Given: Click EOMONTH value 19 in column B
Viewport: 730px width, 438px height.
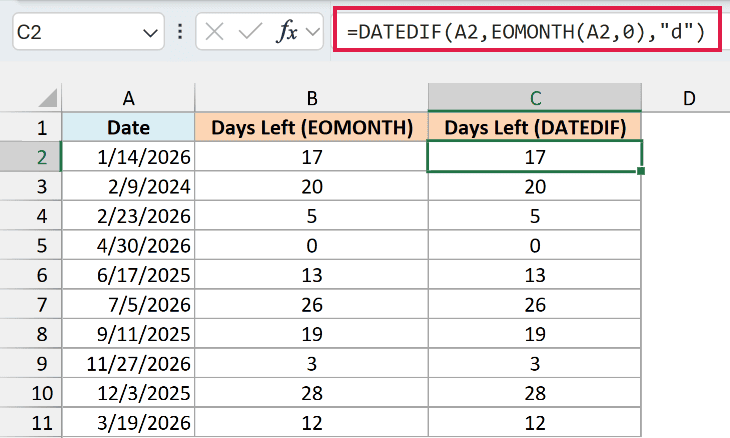Looking at the screenshot, I should tap(311, 334).
